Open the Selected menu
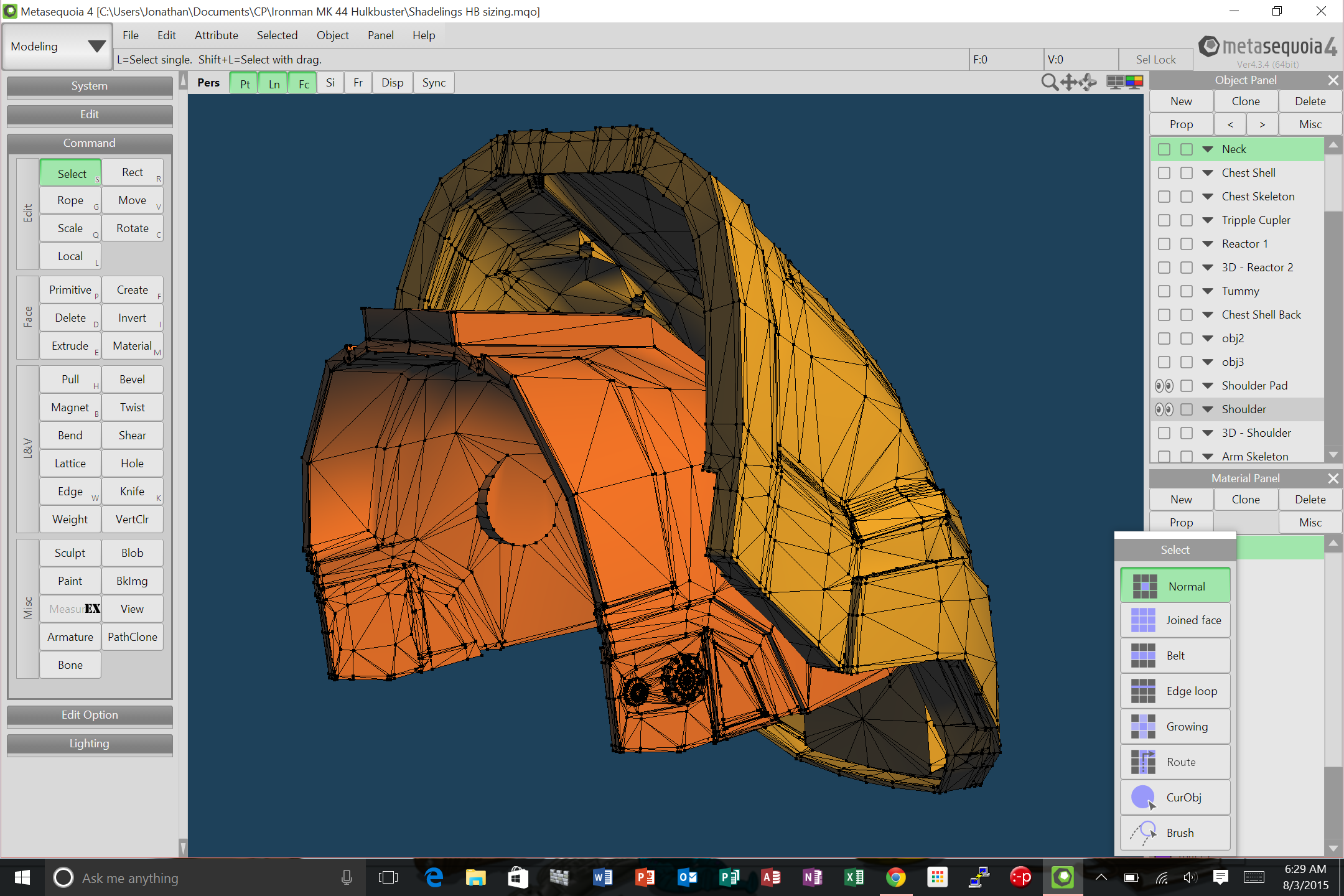The height and width of the screenshot is (896, 1344). pyautogui.click(x=277, y=35)
